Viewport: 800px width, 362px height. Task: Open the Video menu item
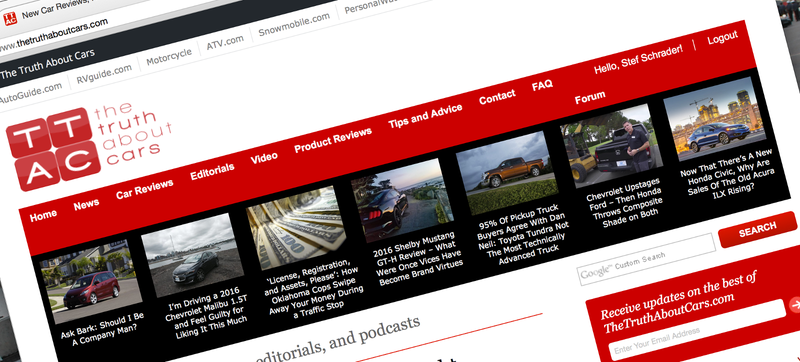click(x=264, y=158)
